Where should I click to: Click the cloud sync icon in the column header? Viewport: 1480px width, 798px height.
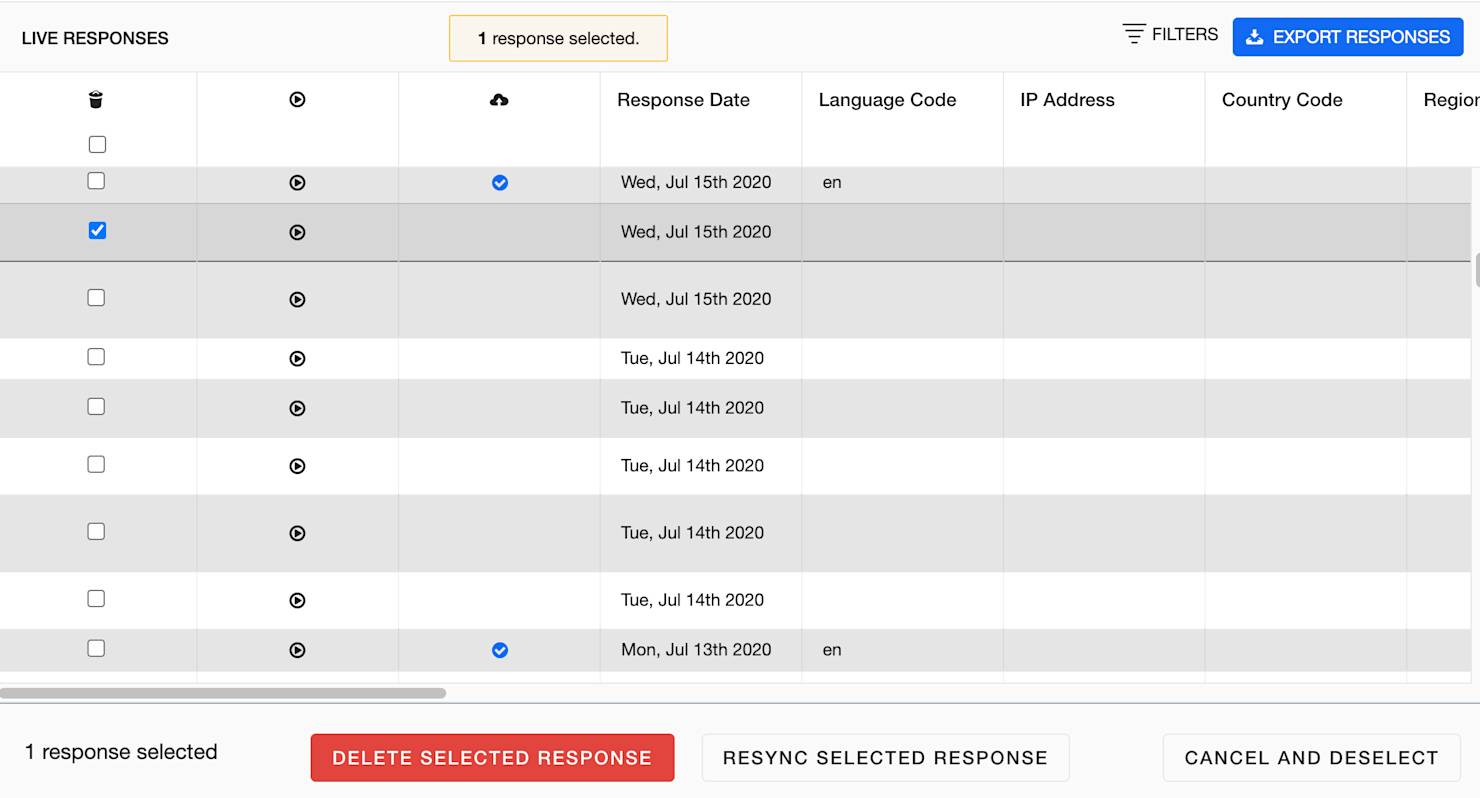[499, 99]
